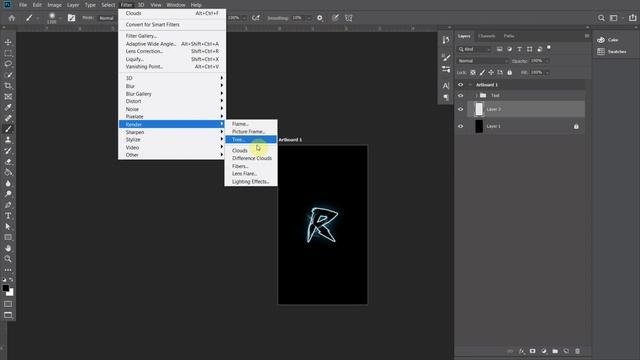
Task: Select the Move tool
Action: [x=8, y=42]
